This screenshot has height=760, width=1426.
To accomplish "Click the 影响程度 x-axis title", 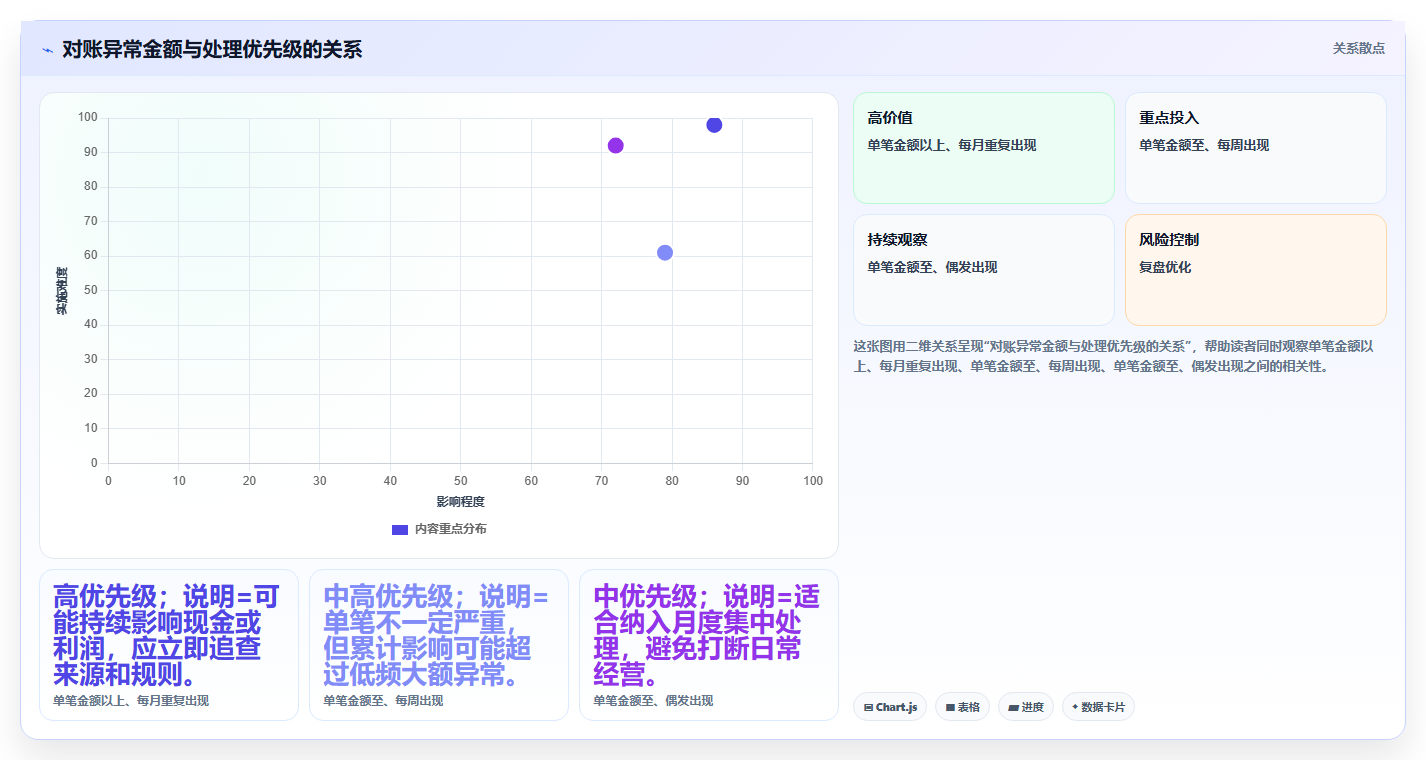I will pyautogui.click(x=461, y=502).
